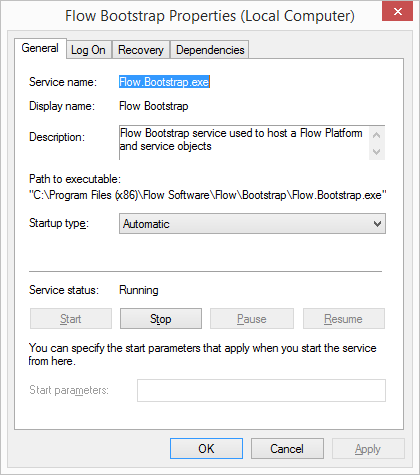Click the Service name label

click(x=63, y=82)
